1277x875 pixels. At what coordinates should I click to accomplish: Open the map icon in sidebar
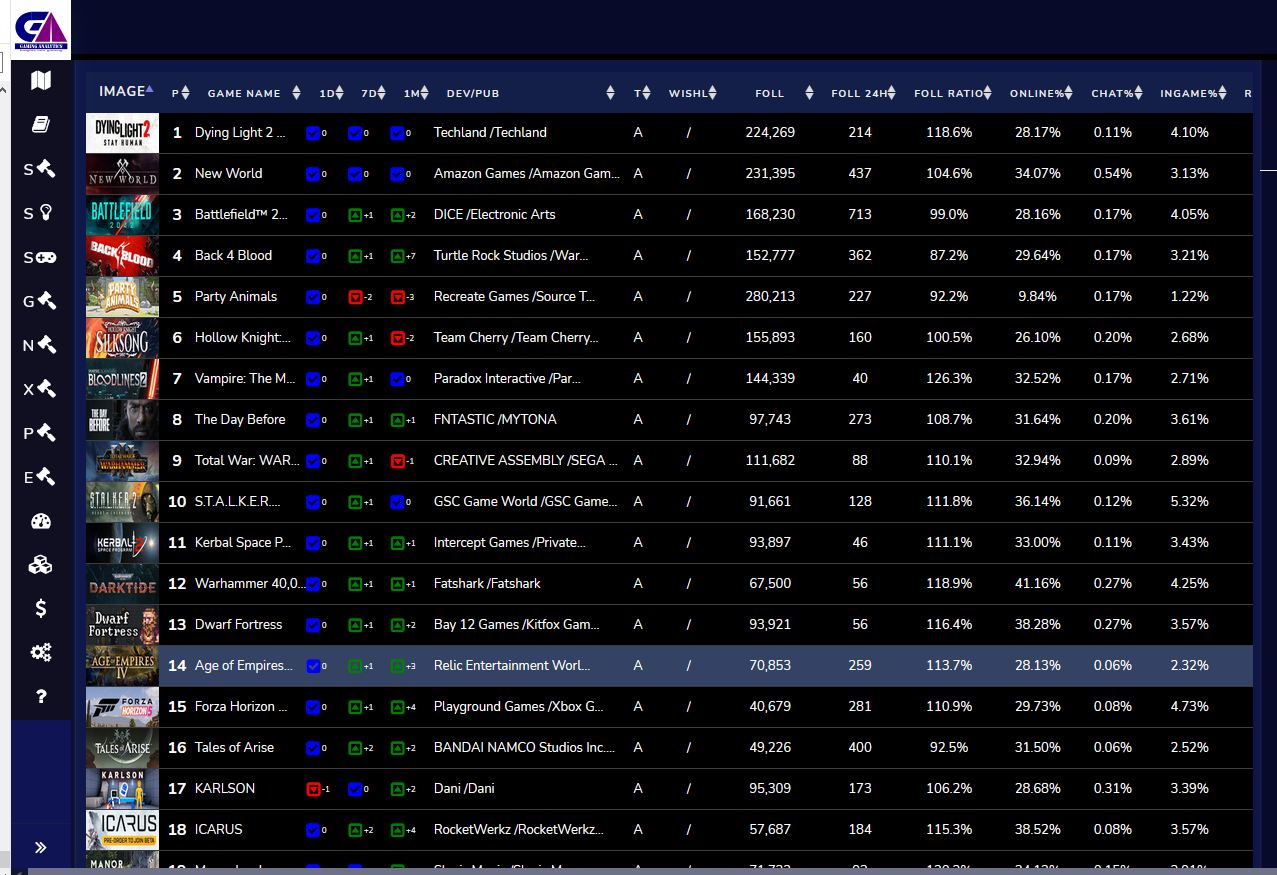pos(41,80)
